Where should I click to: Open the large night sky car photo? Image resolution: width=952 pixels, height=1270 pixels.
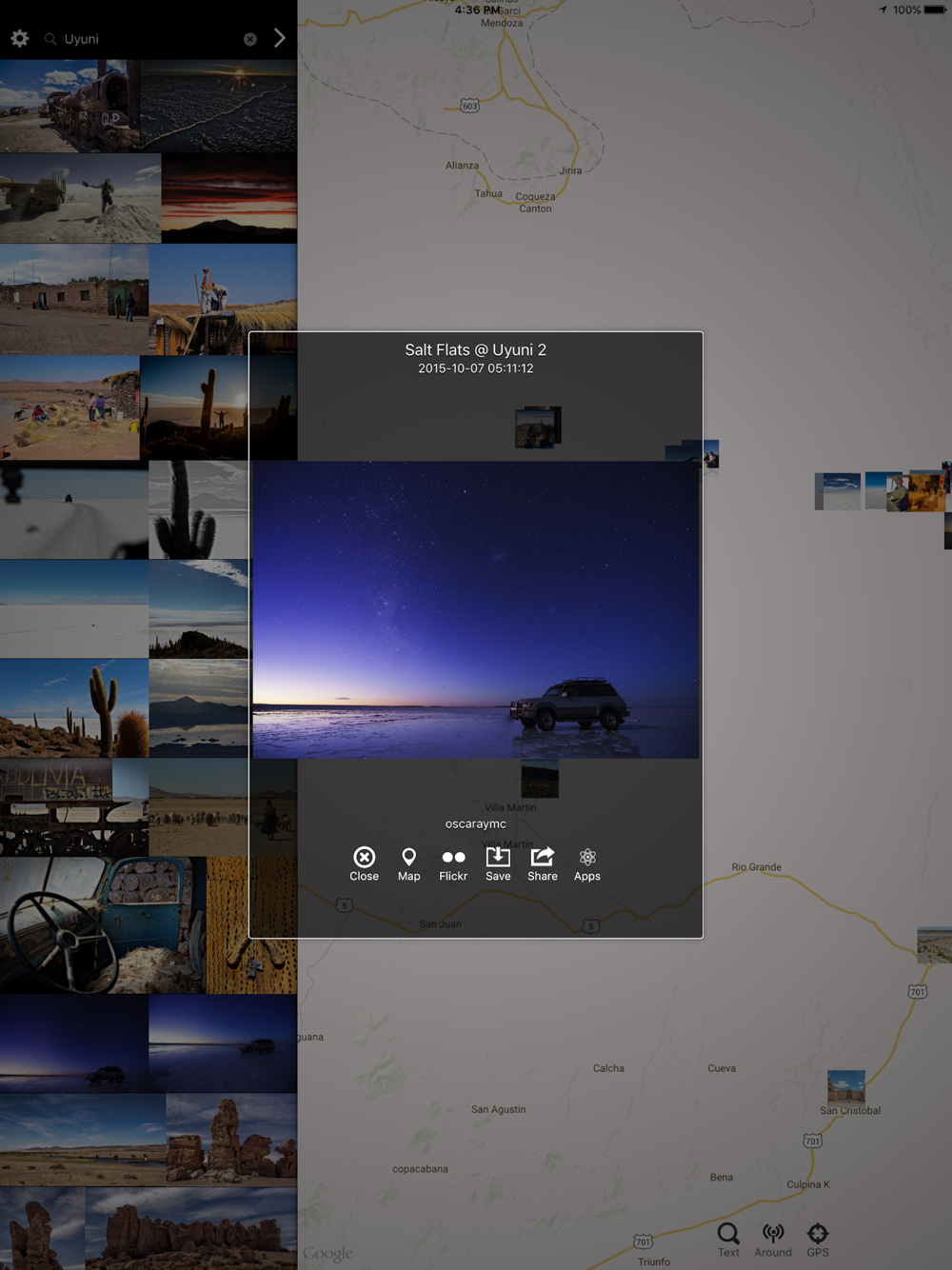click(476, 609)
